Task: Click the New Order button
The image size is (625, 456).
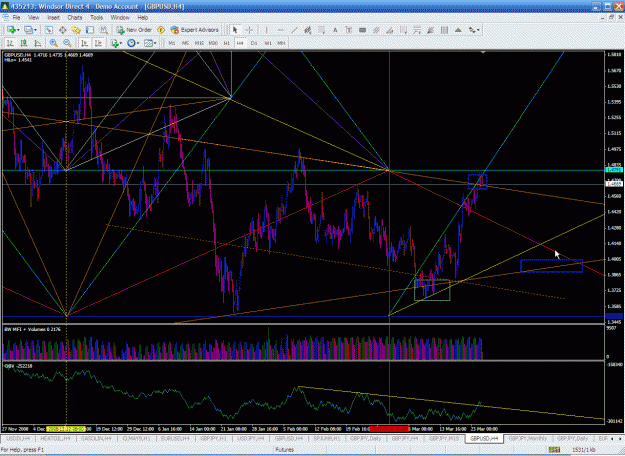Action: (x=134, y=30)
